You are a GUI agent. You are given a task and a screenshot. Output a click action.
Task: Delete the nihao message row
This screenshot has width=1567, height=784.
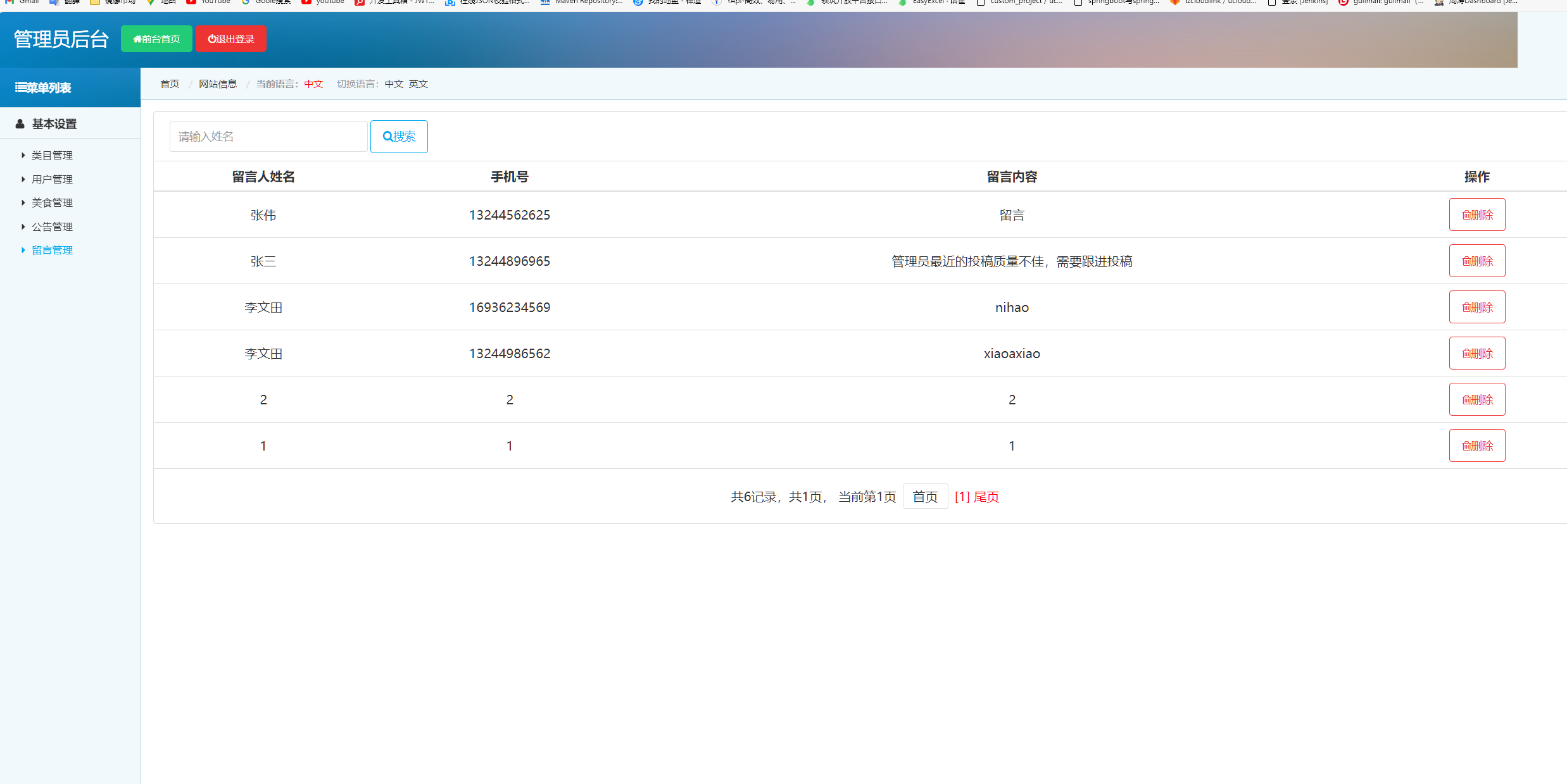[1477, 308]
